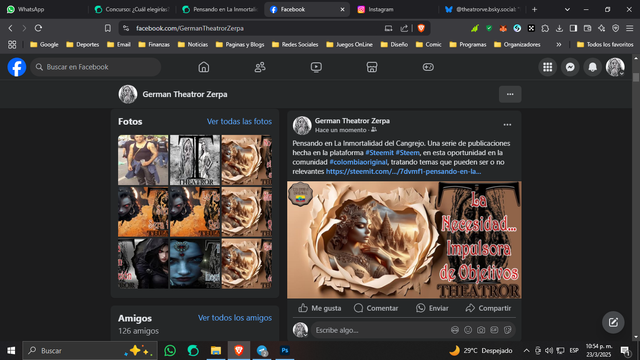Click the Enviar button on post
This screenshot has height=360, width=640.
tap(432, 308)
